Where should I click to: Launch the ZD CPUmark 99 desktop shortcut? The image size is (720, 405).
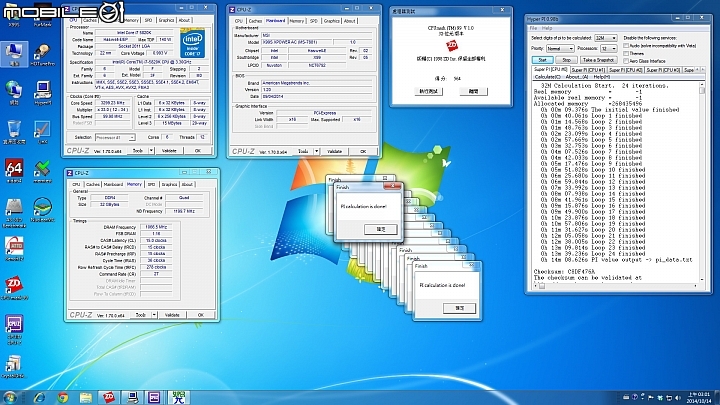pos(14,288)
